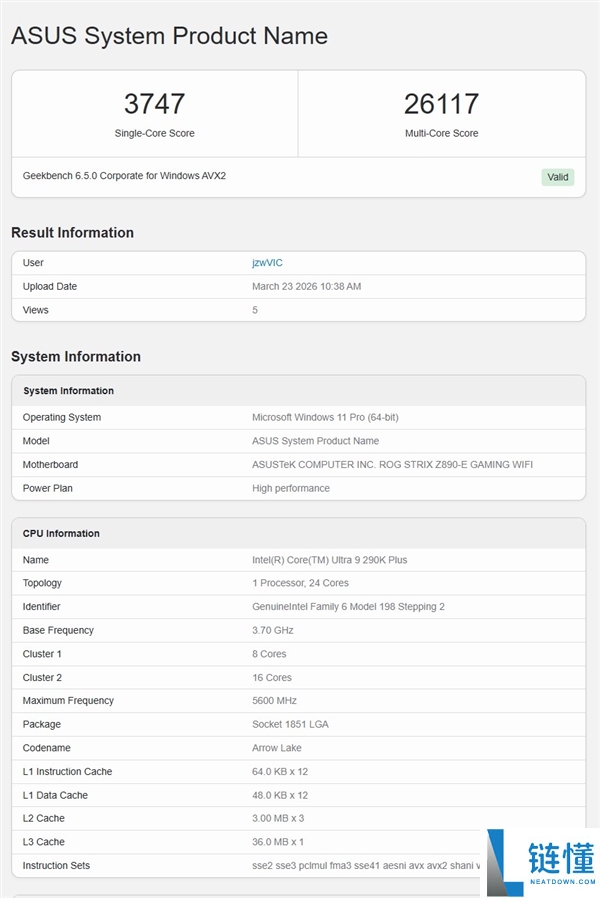Click the green Valid badge

(558, 177)
